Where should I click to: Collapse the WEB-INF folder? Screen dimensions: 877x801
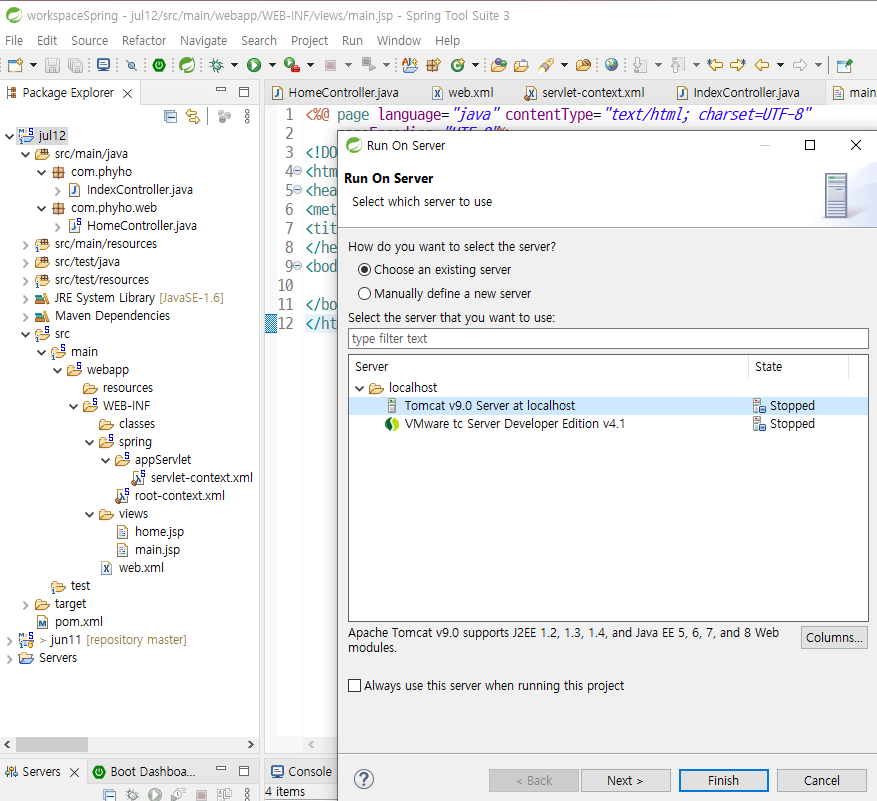[73, 406]
